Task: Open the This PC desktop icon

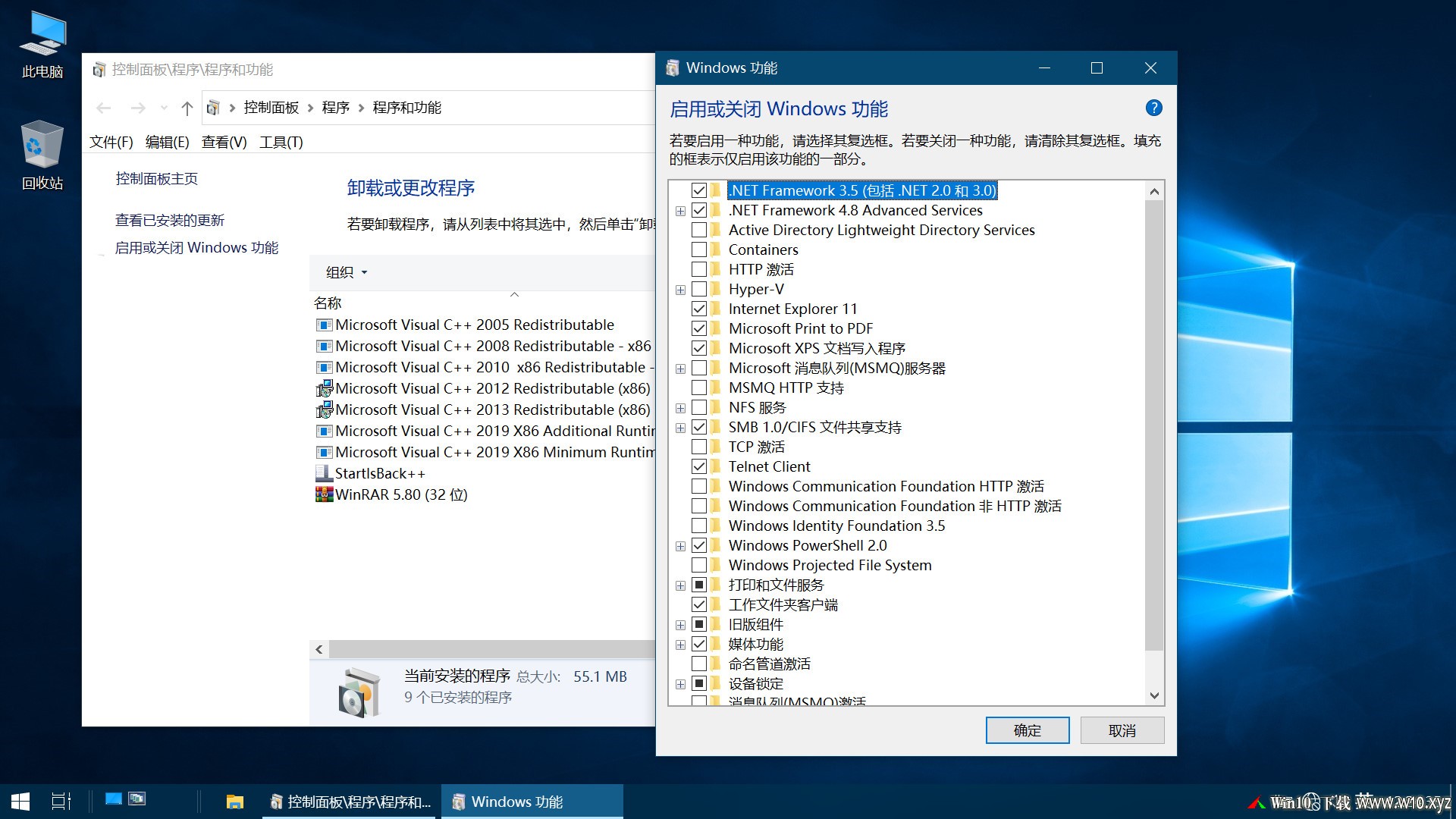Action: coord(42,45)
